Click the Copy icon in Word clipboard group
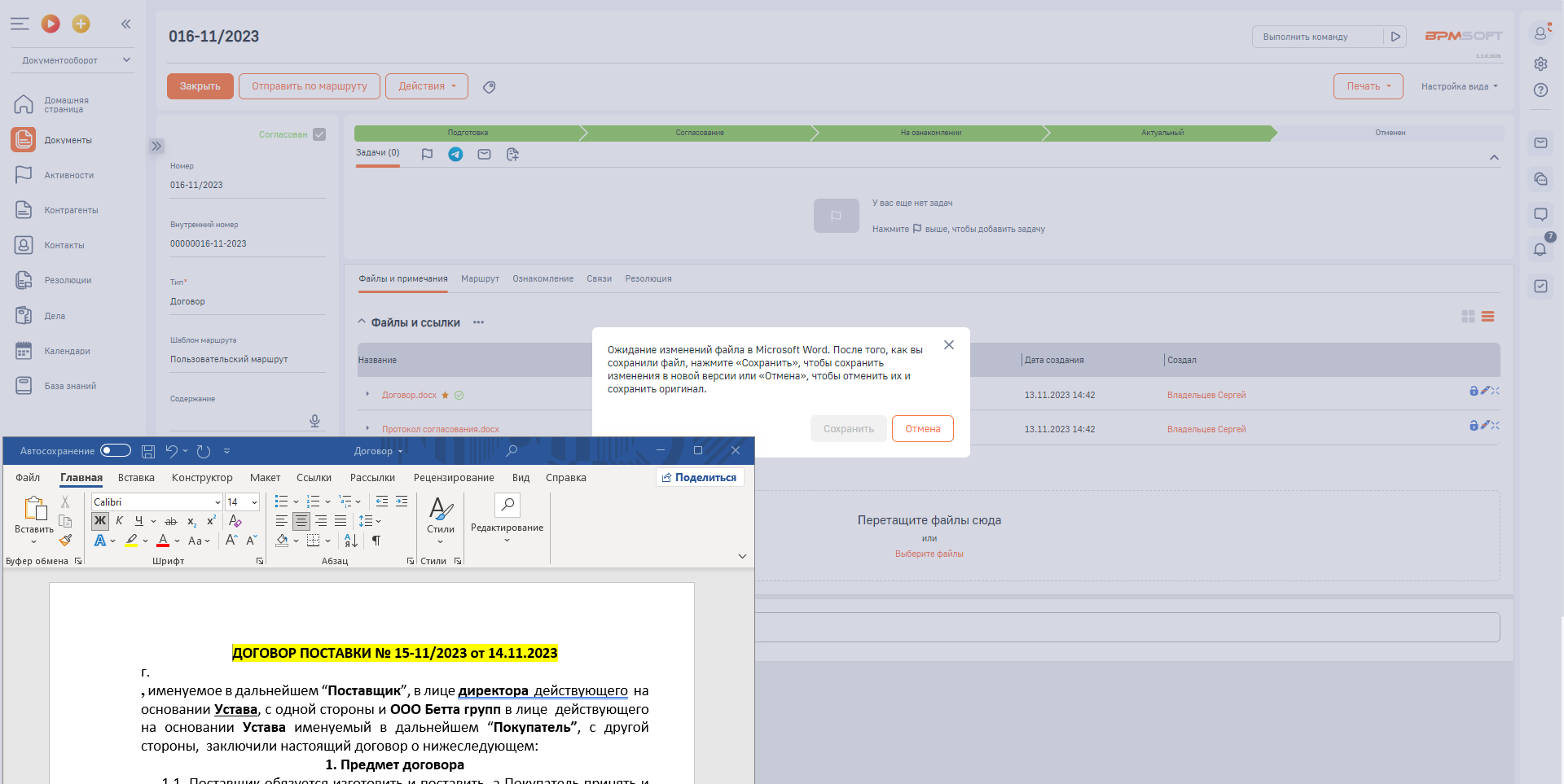The image size is (1564, 784). [x=65, y=521]
